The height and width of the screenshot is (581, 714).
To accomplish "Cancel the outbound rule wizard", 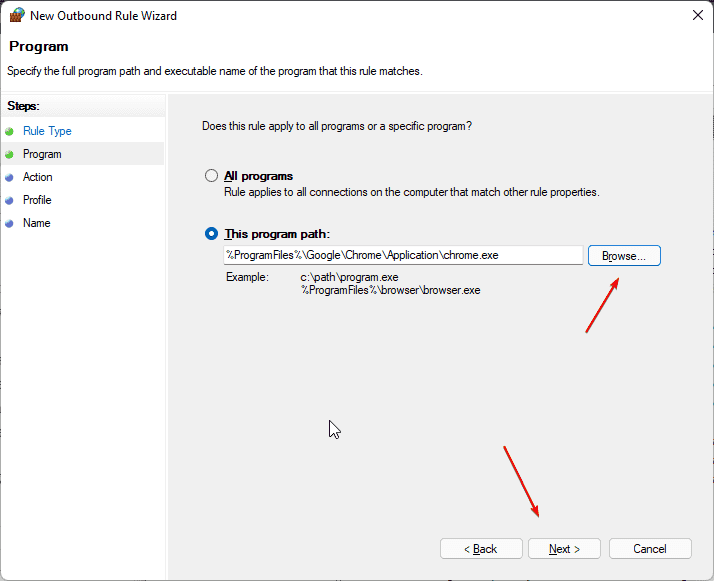I will pos(650,549).
